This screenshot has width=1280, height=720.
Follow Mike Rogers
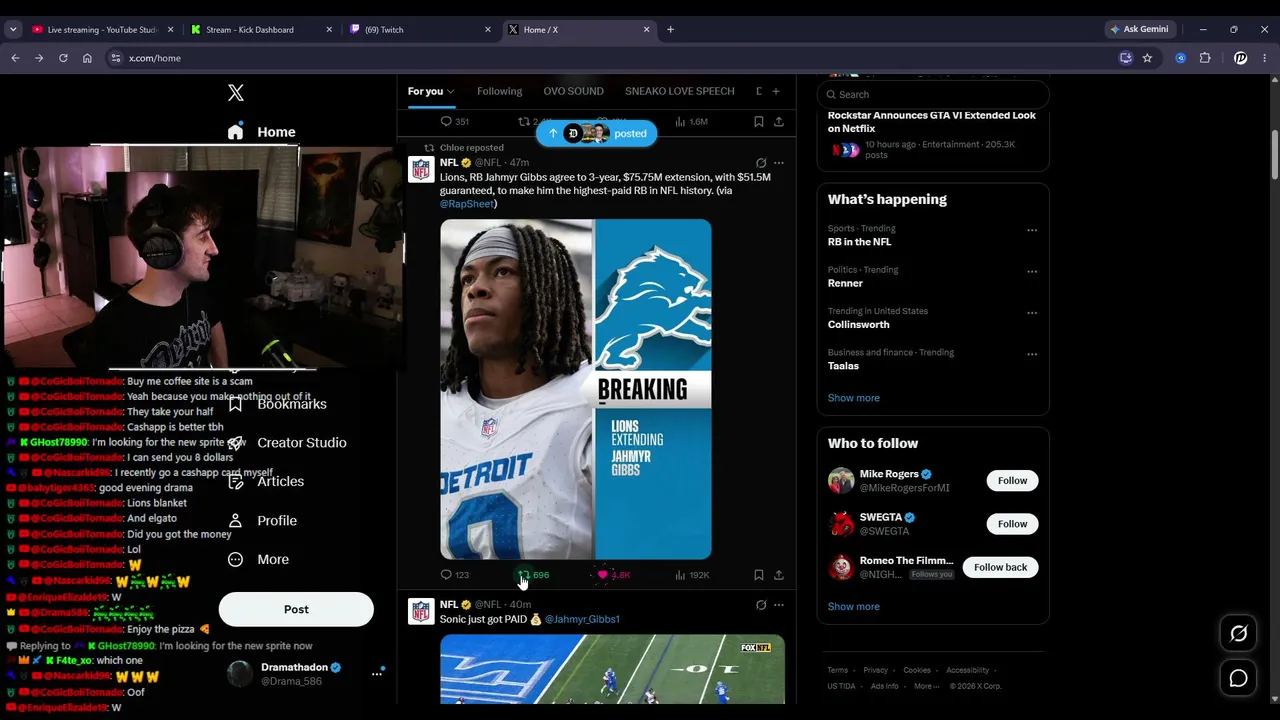pos(1012,481)
